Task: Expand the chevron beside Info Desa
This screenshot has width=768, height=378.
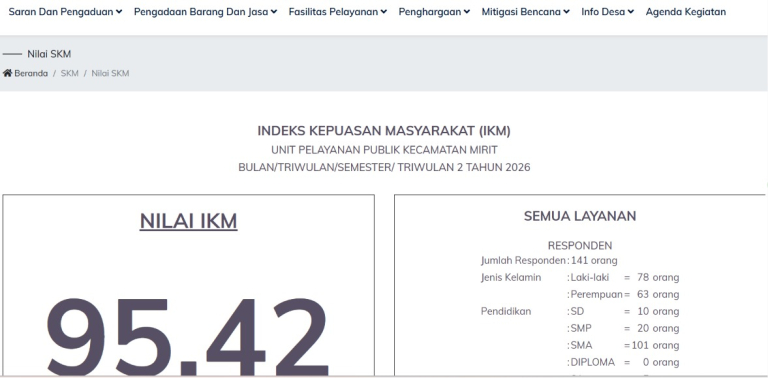Action: tap(631, 12)
